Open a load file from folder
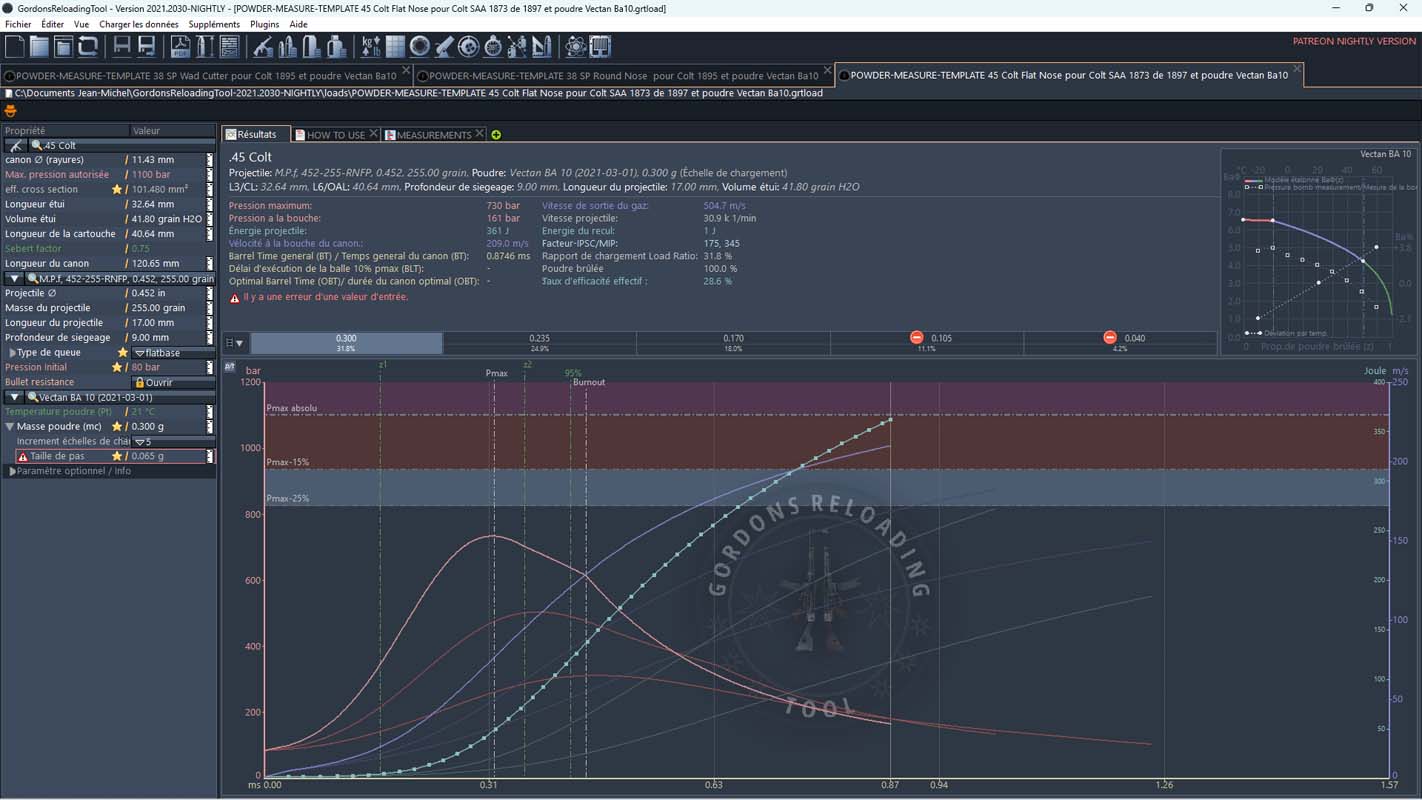Screen dimensions: 1422x800 pos(38,46)
